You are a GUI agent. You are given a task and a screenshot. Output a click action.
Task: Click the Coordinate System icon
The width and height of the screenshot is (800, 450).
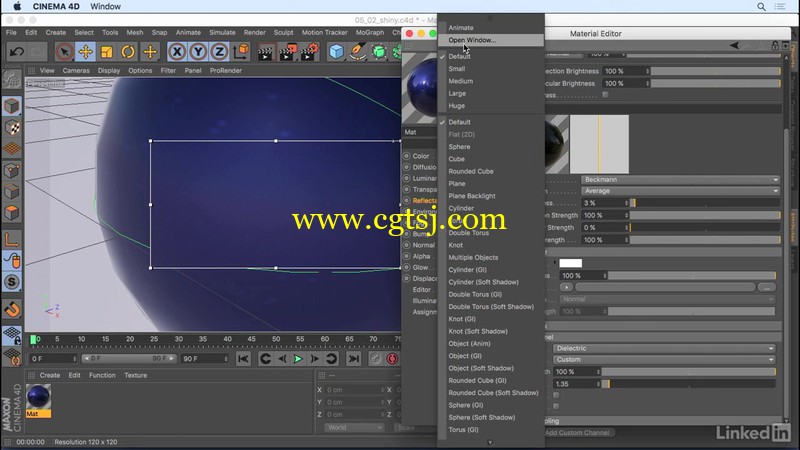point(241,52)
